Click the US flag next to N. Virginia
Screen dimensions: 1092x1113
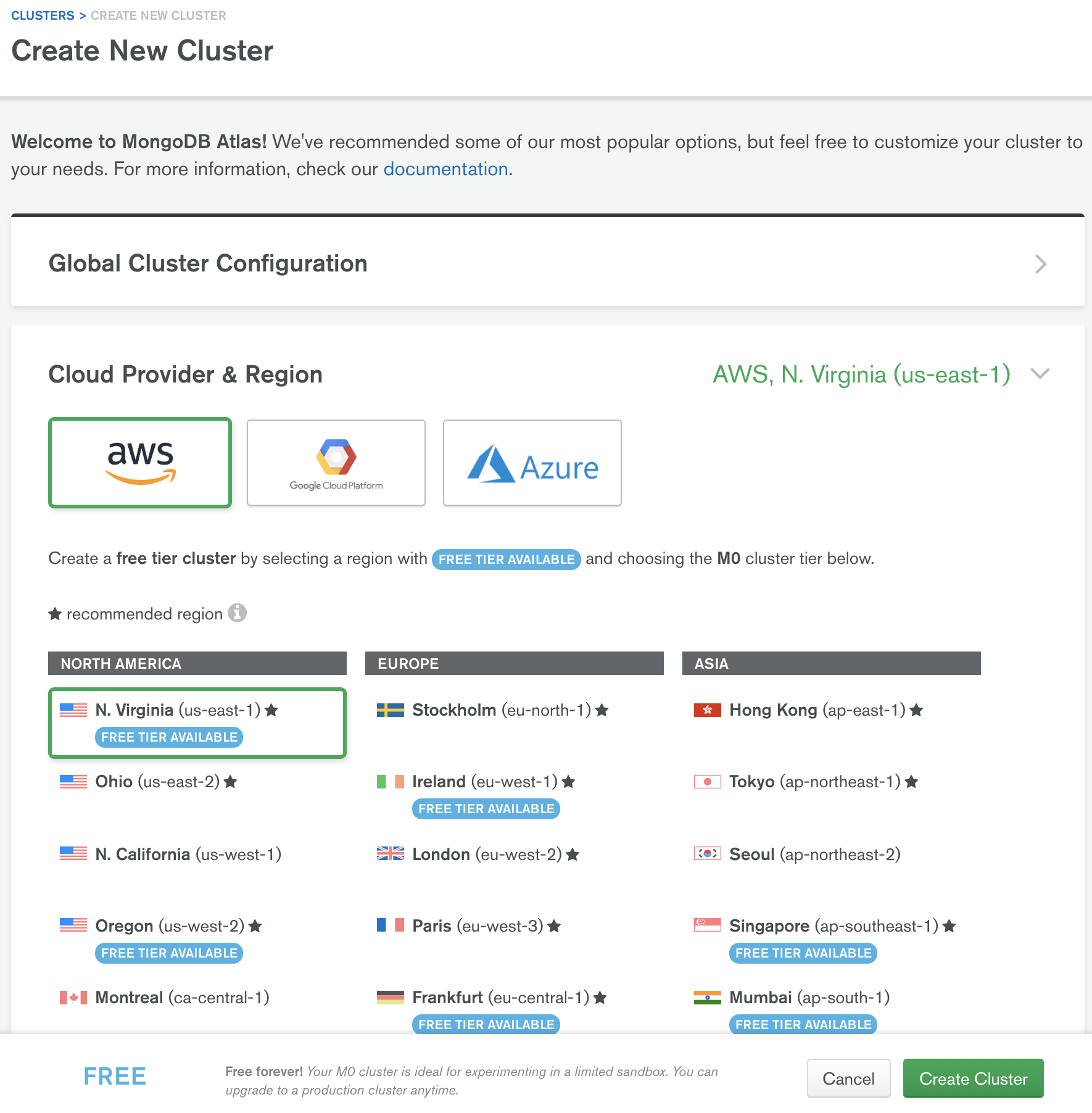73,710
